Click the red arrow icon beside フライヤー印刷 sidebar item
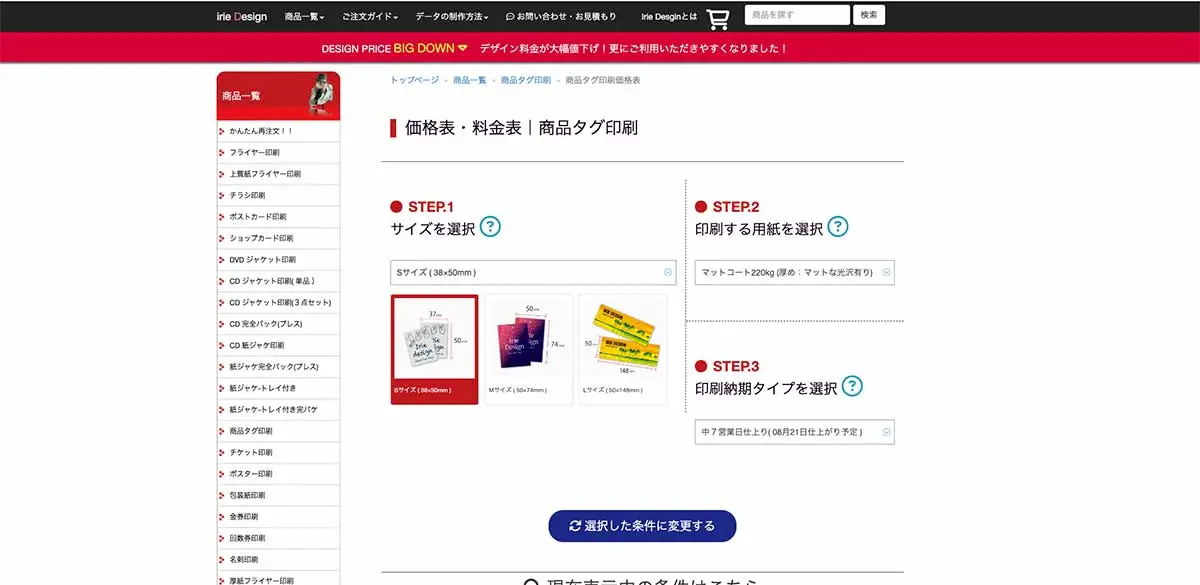1200x585 pixels. point(222,152)
